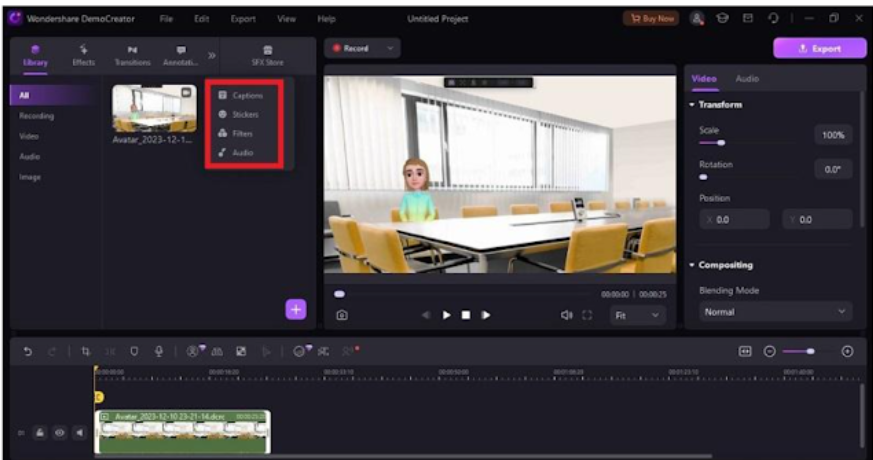Viewport: 873px width, 460px height.
Task: Open the avatar tool with diamond badge
Action: (194, 351)
